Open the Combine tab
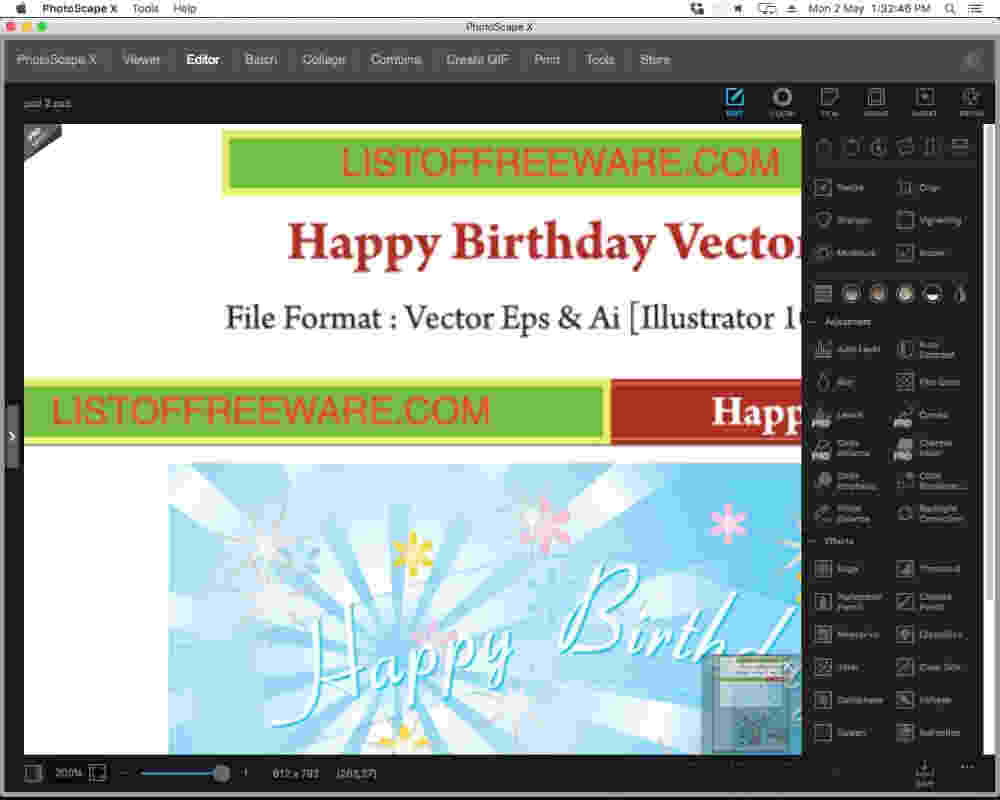1000x800 pixels. tap(396, 60)
